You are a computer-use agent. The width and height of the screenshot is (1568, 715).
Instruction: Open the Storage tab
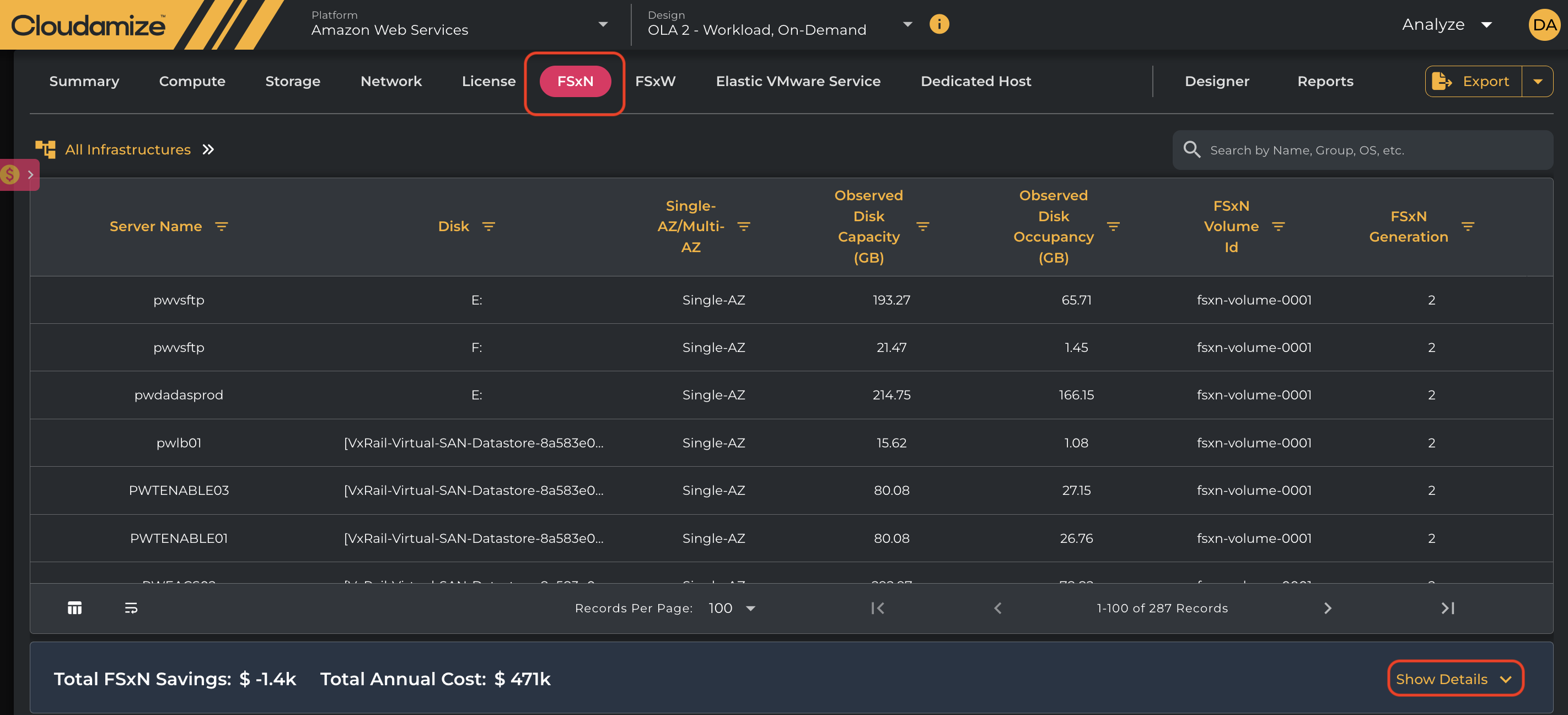coord(293,82)
